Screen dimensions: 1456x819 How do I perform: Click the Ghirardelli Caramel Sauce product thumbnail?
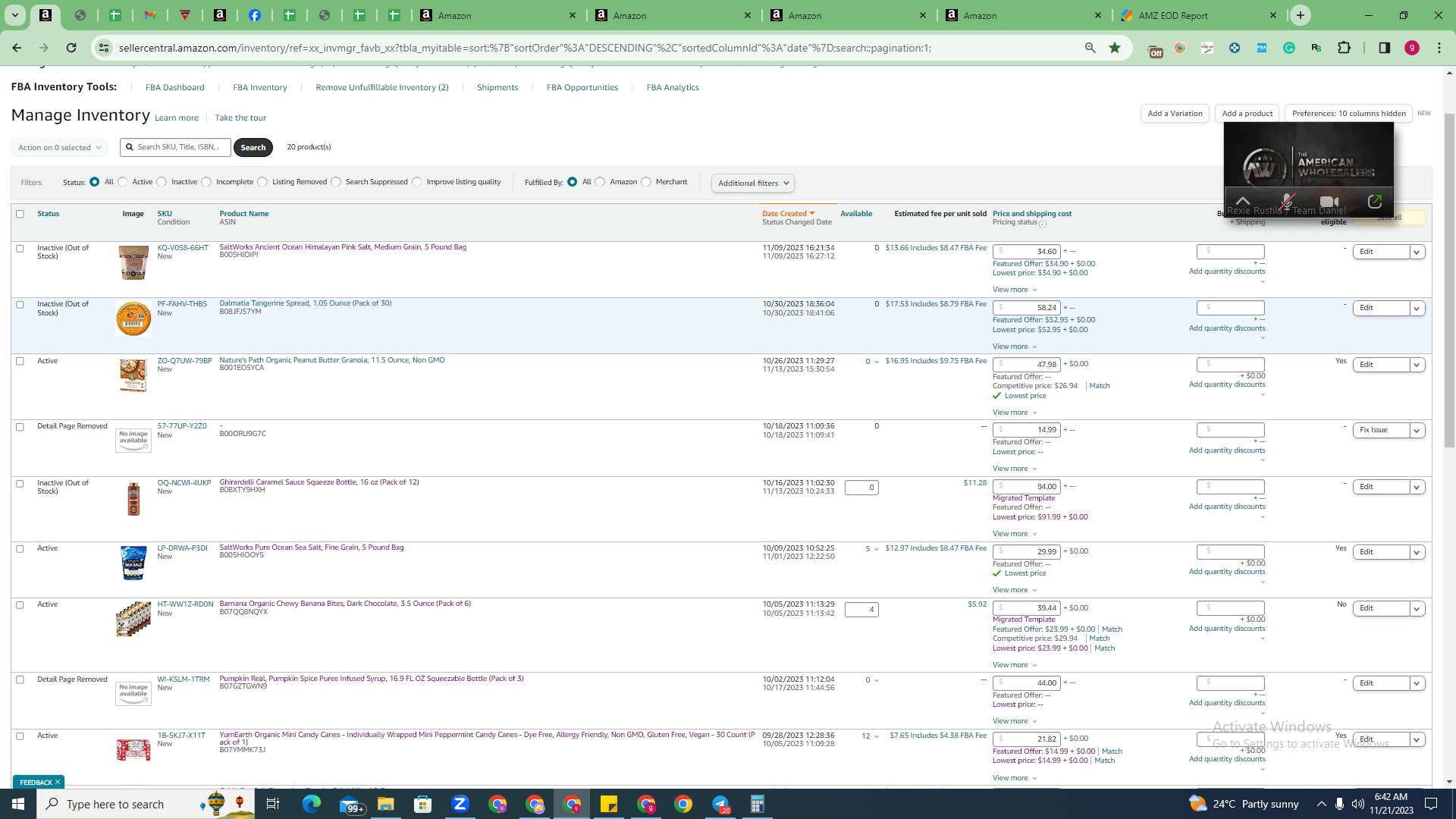tap(133, 499)
